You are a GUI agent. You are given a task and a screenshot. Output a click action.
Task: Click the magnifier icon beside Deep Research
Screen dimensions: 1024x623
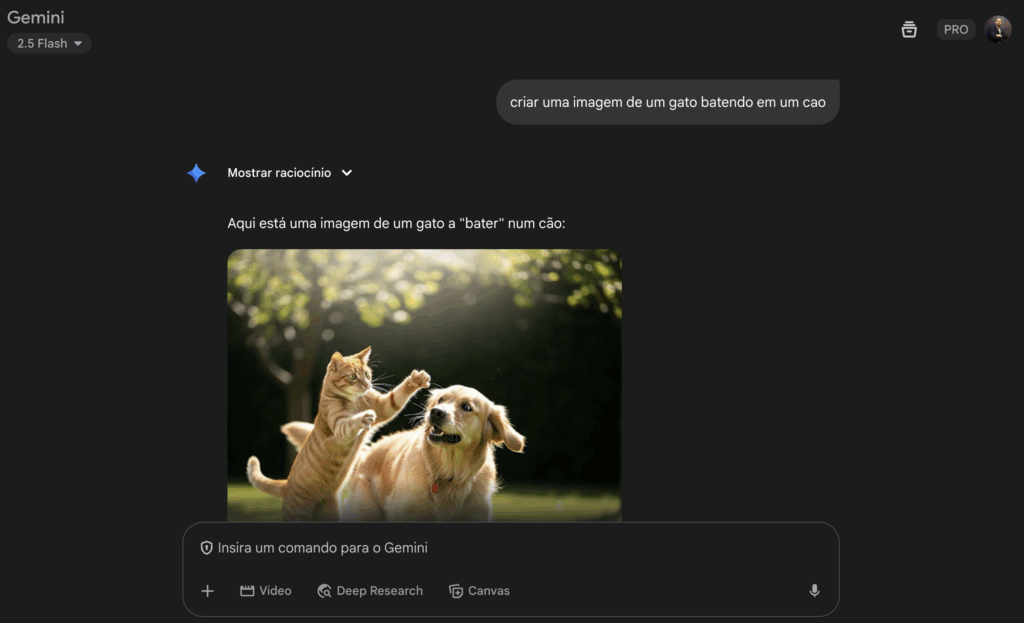click(324, 591)
